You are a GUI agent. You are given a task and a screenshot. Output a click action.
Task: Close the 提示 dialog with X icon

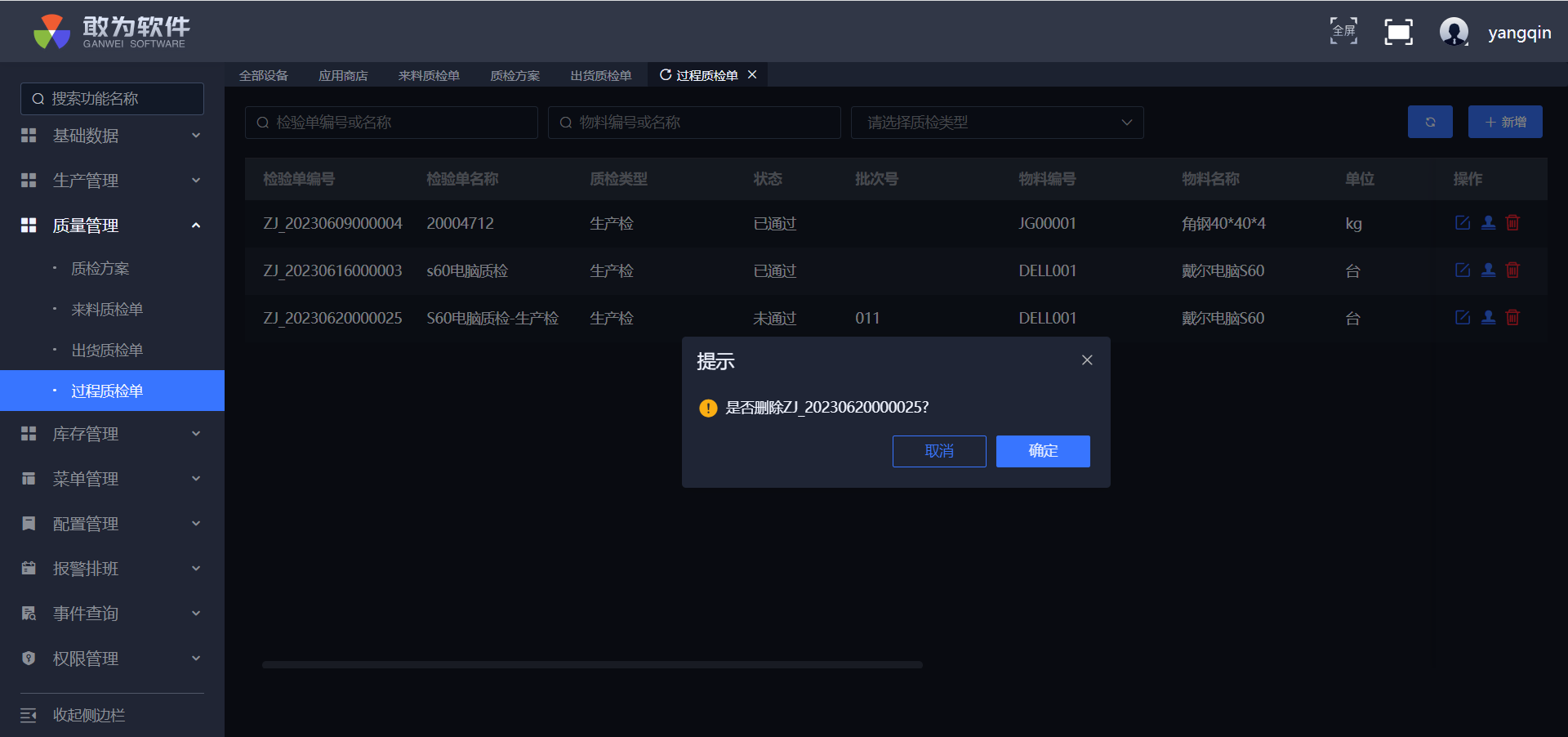click(x=1087, y=360)
